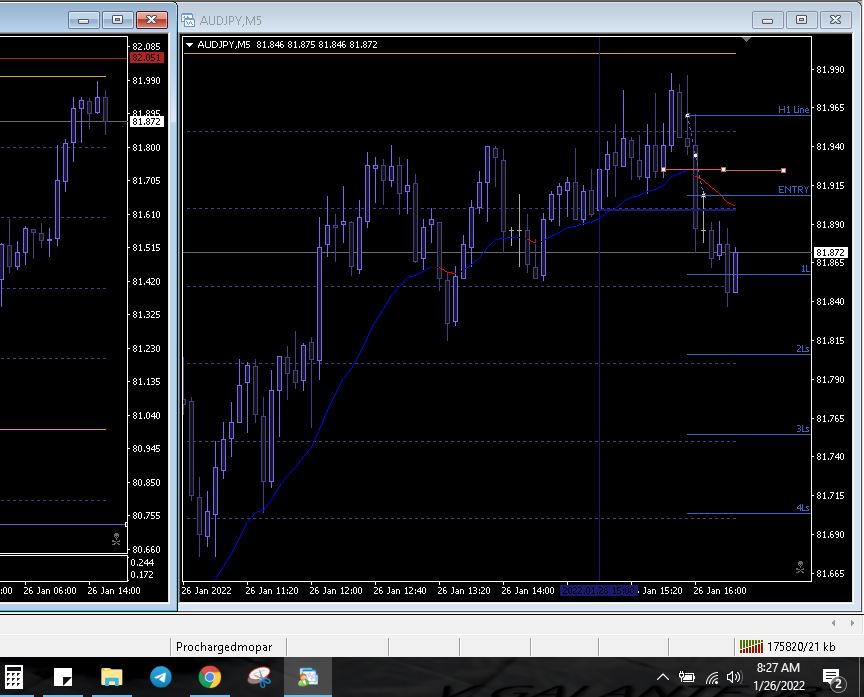The height and width of the screenshot is (697, 864).
Task: Expand the AUDJPY,M5 chart header triangle
Action: click(190, 45)
